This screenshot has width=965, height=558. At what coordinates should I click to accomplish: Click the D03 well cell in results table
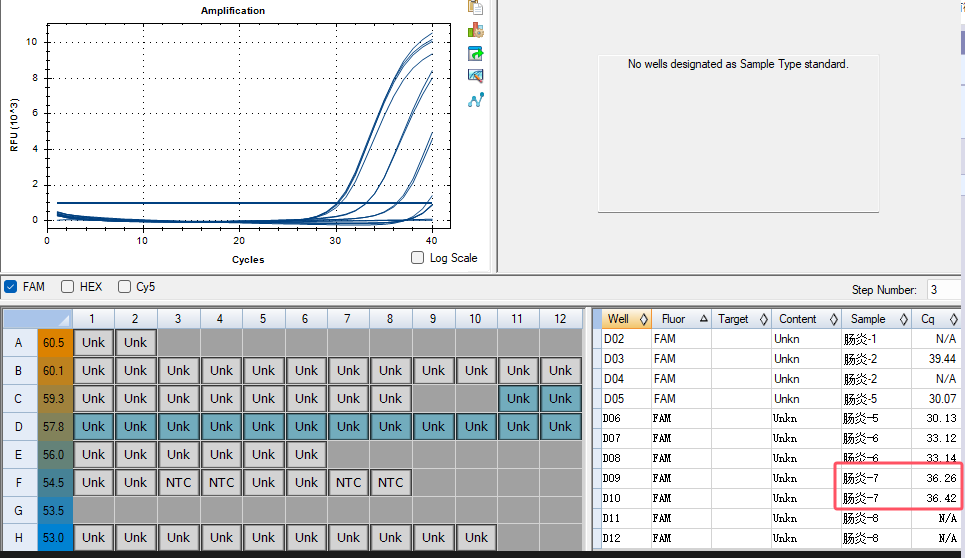[627, 359]
